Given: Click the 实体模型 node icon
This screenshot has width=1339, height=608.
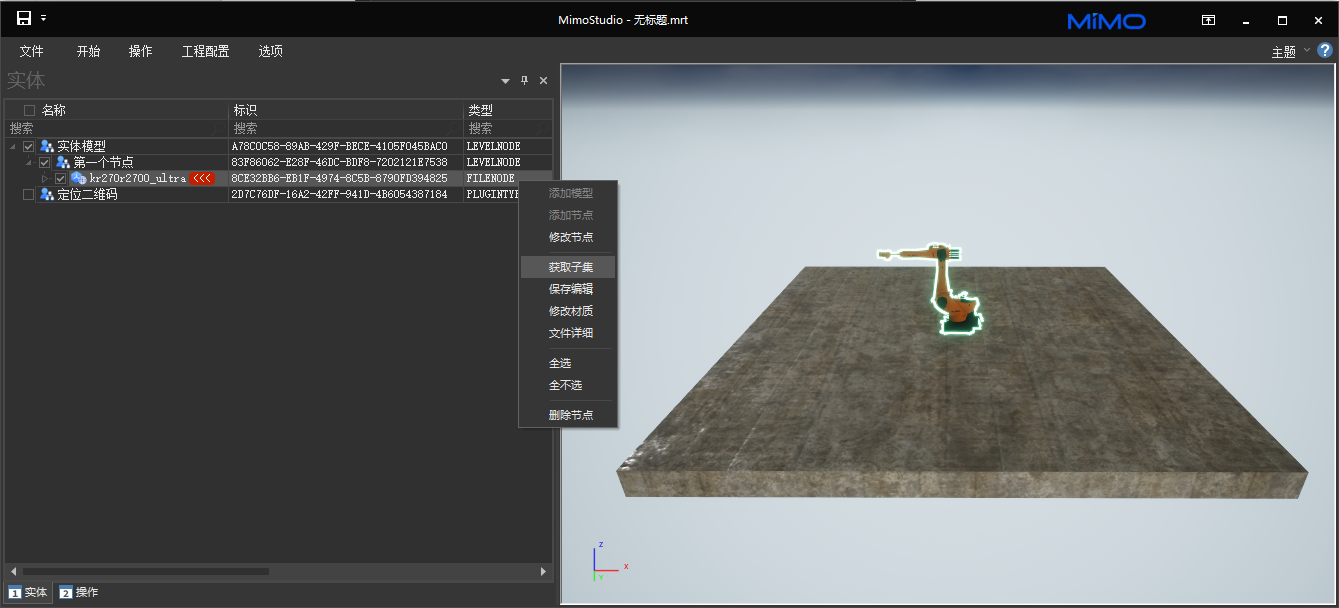Looking at the screenshot, I should pyautogui.click(x=47, y=146).
